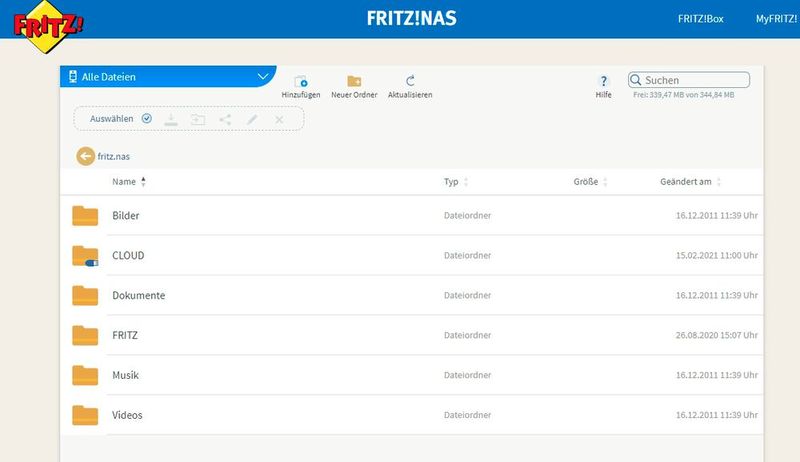Image resolution: width=800 pixels, height=462 pixels.
Task: Open the MyFRITZ! link in header
Action: point(776,19)
